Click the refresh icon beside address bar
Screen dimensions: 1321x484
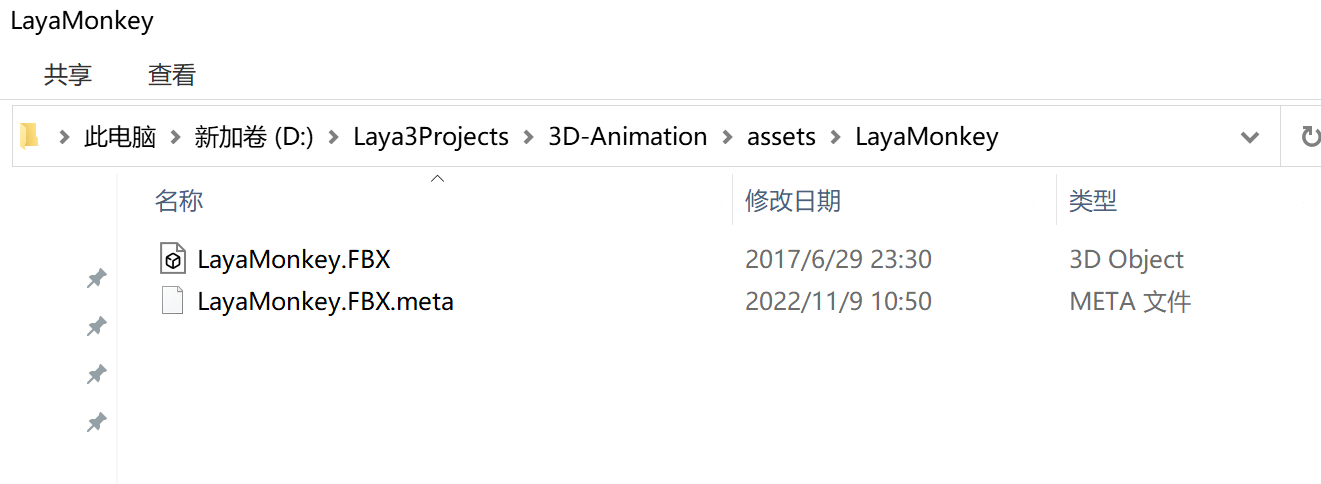point(1308,137)
